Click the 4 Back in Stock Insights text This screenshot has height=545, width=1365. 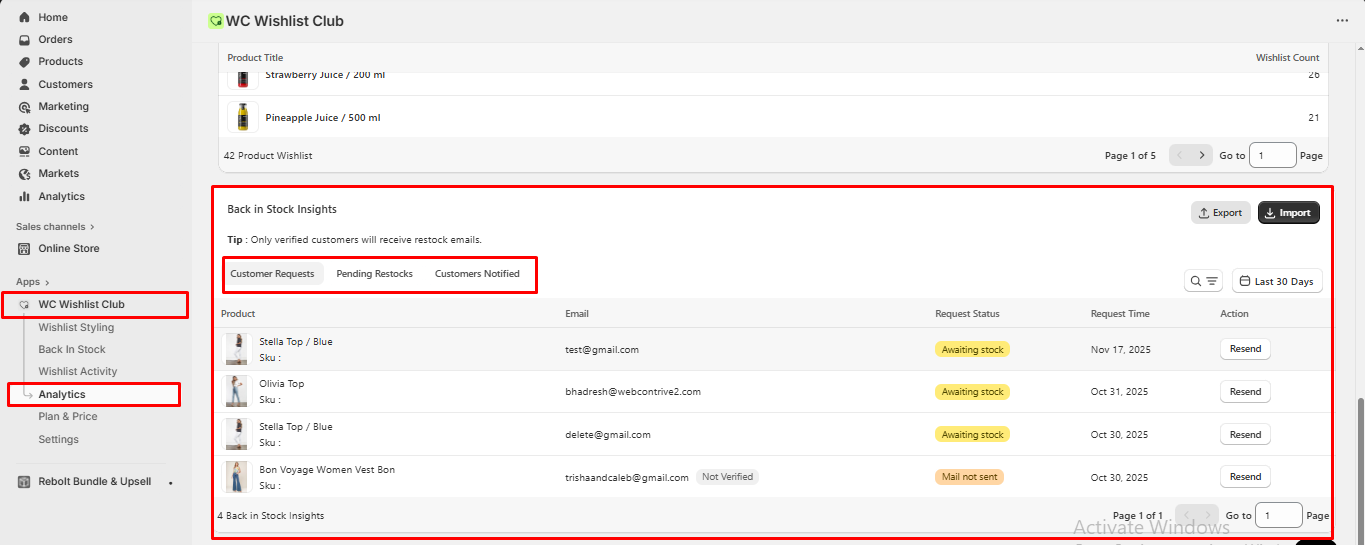270,516
